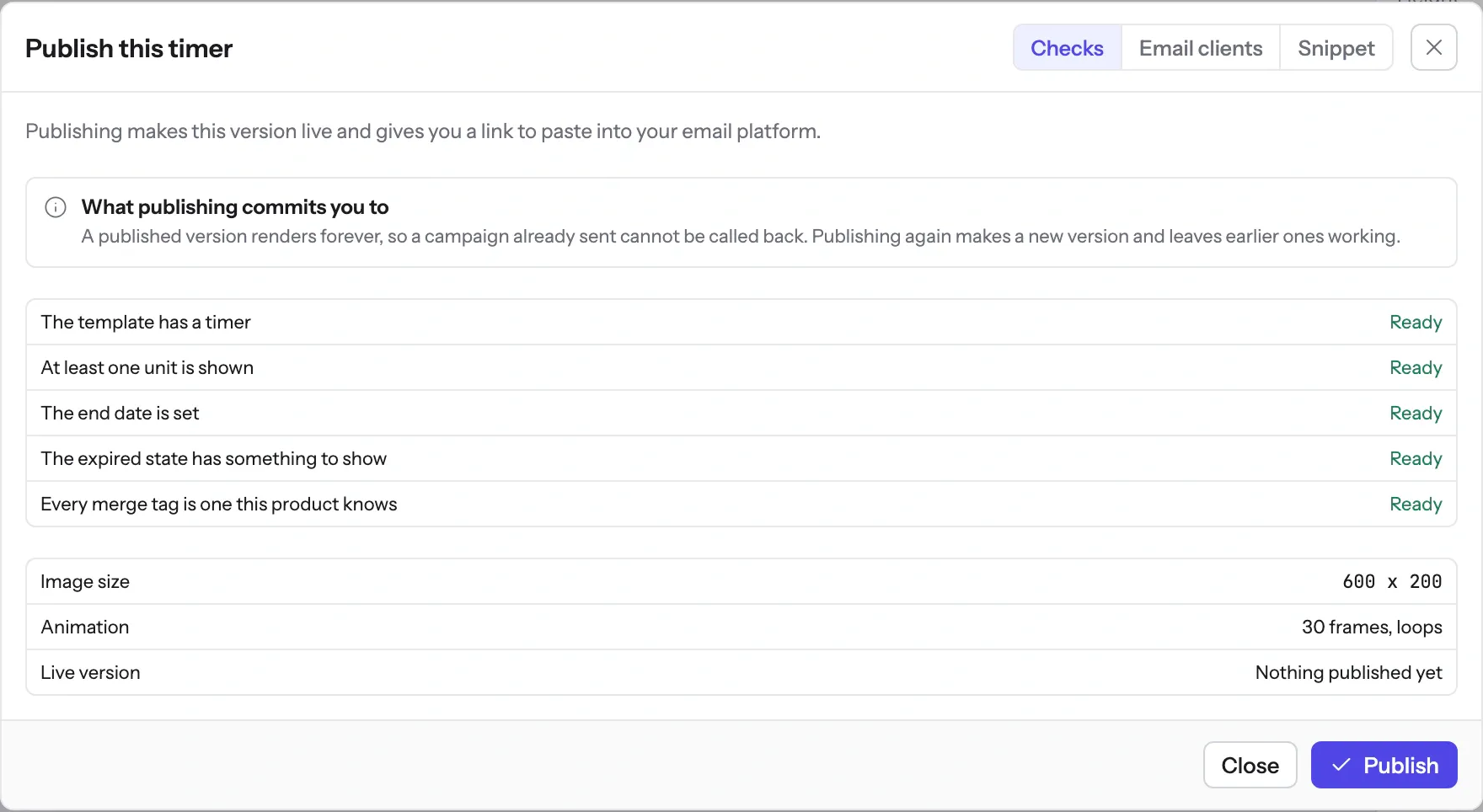
Task: Select 'The end date is set' text
Action: coord(120,413)
